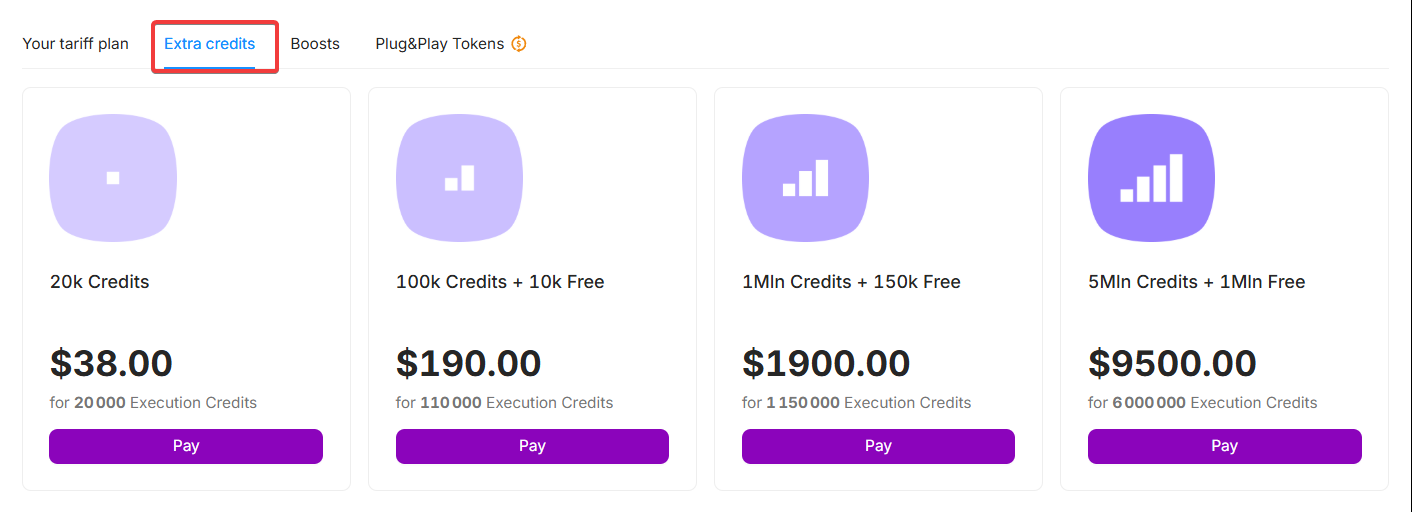
Task: Select the Extra credits tab
Action: [210, 44]
